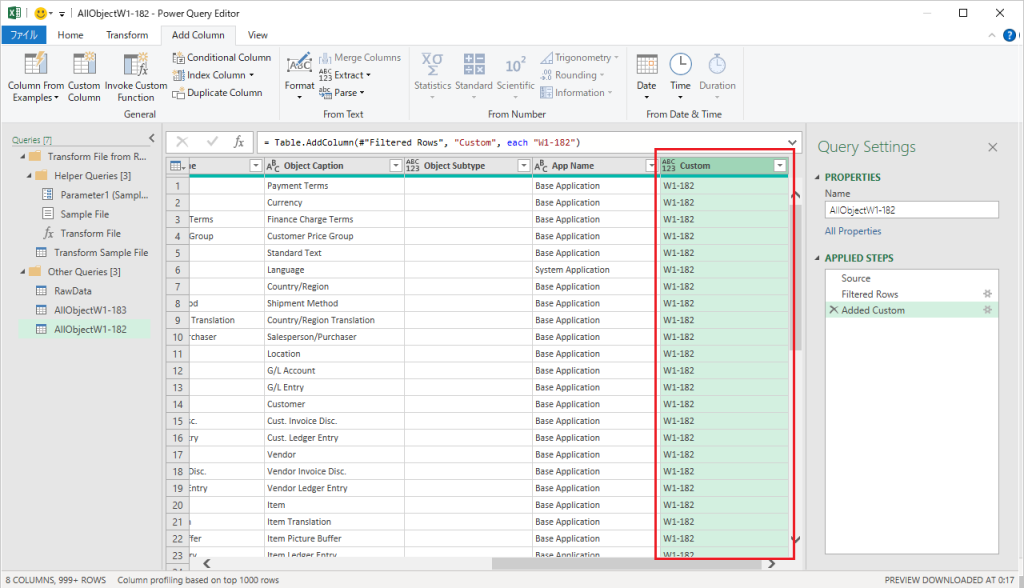Click the Duration icon
This screenshot has height=588, width=1024.
[x=717, y=77]
